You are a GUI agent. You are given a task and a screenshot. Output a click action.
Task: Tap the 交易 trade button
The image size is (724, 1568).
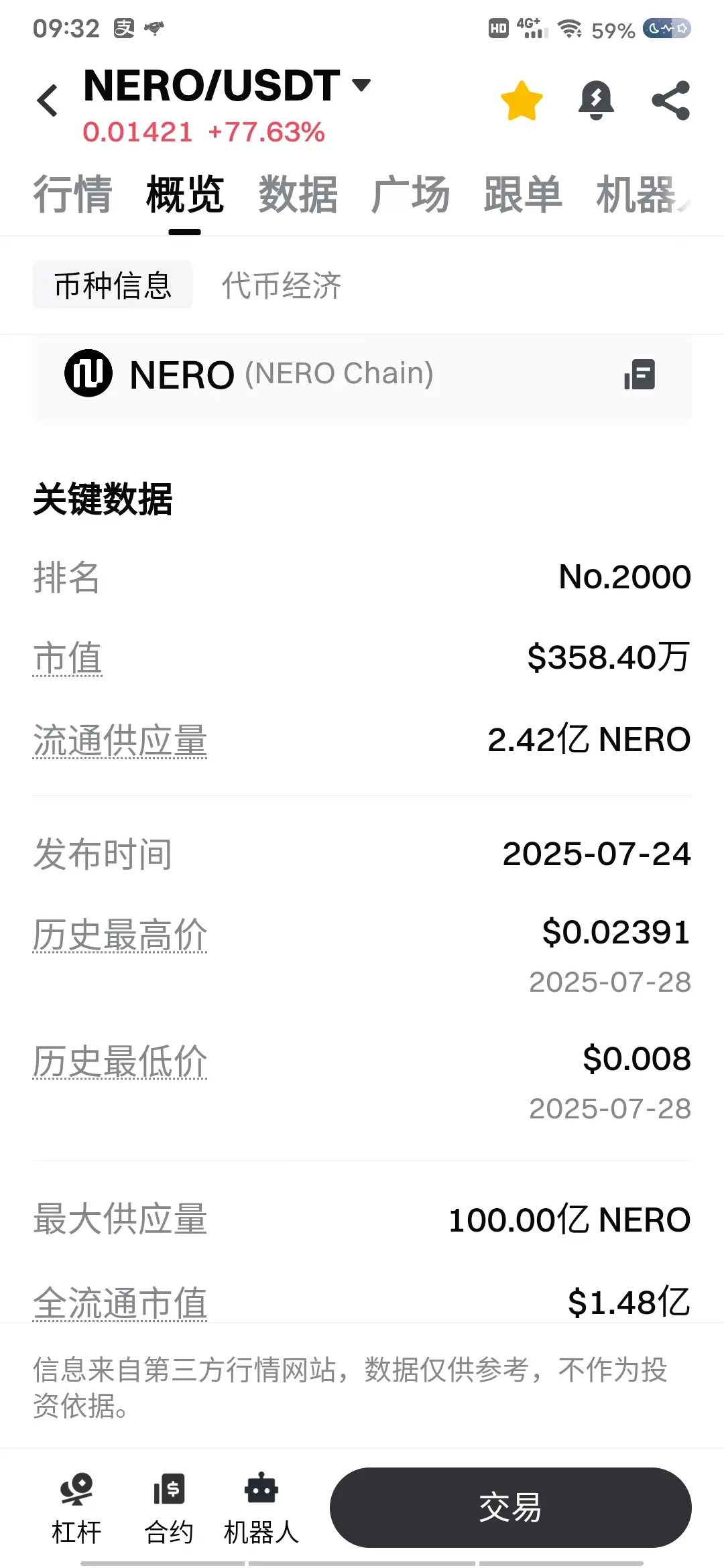tap(511, 1508)
